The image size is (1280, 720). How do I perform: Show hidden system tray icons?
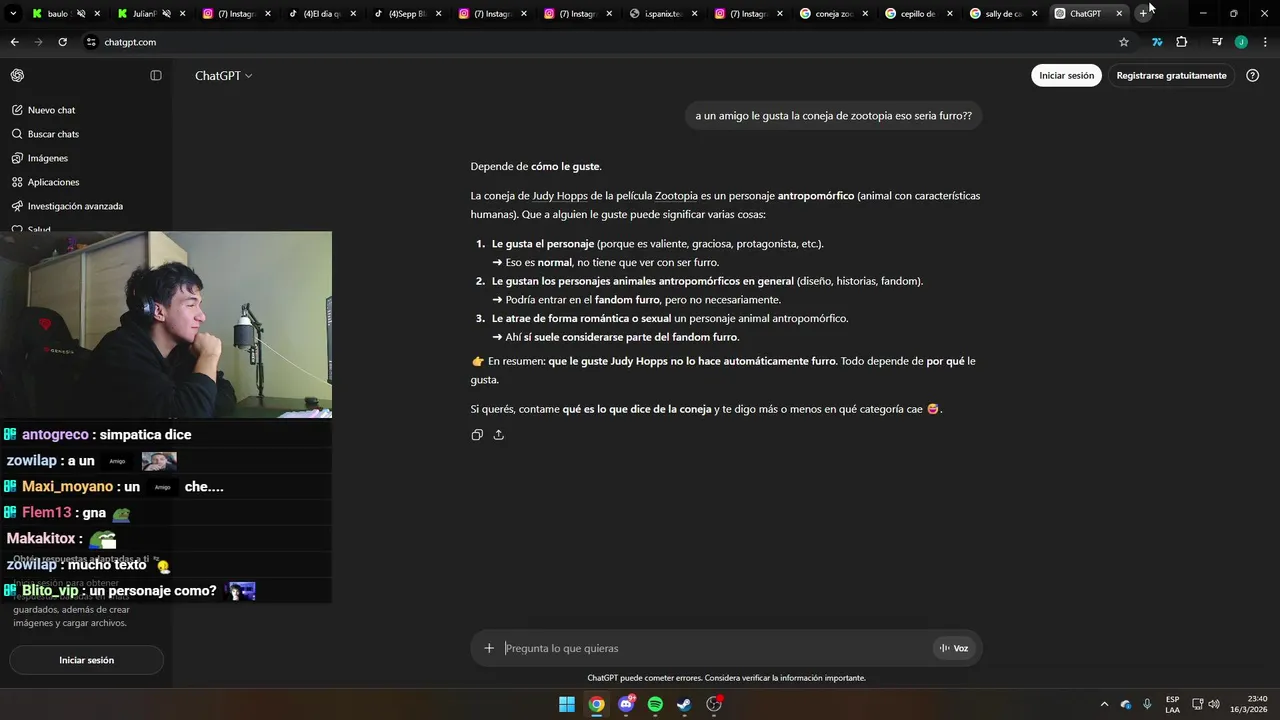pyautogui.click(x=1104, y=704)
